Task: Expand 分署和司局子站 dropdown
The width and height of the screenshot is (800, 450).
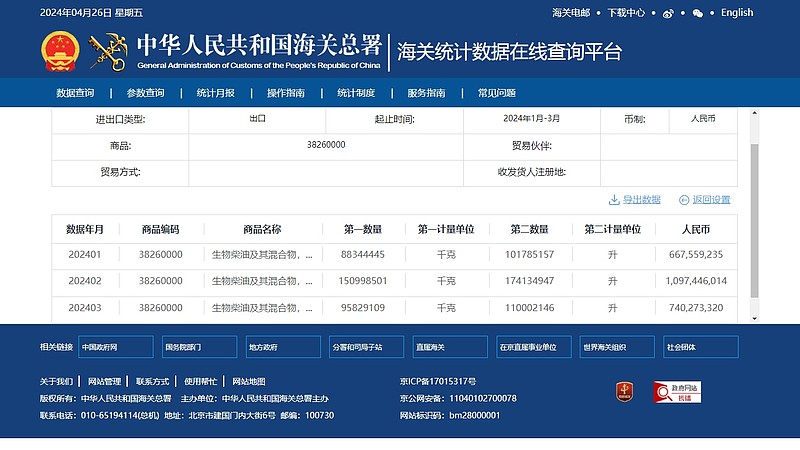Action: (366, 347)
